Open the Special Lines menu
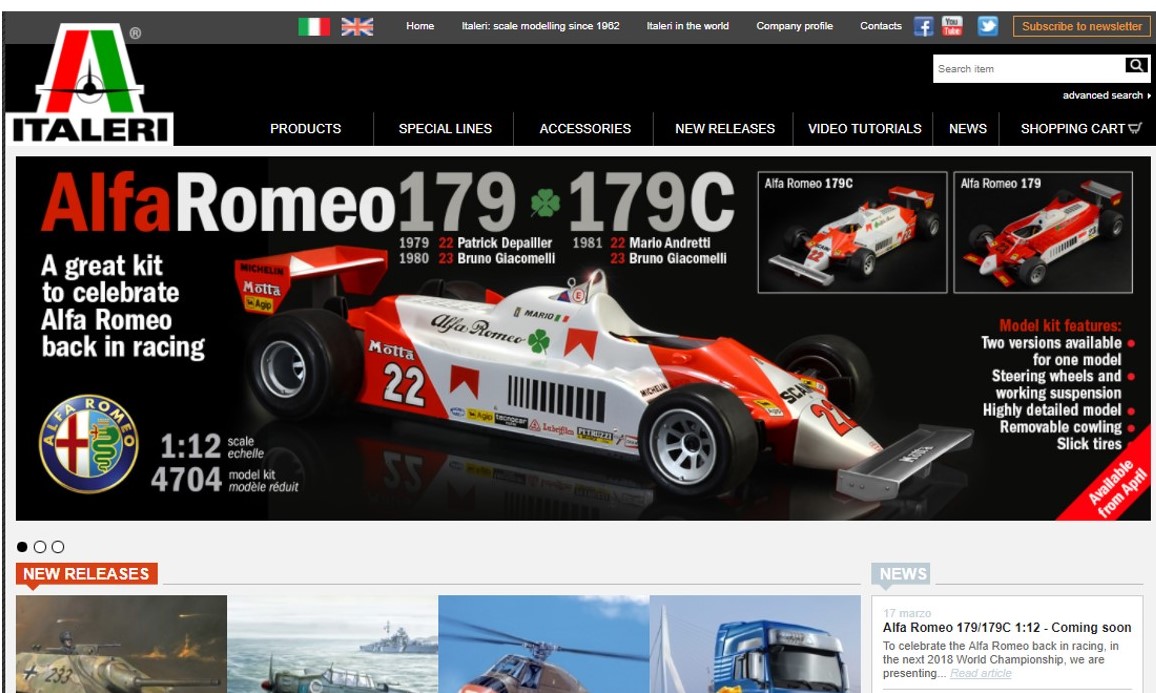The width and height of the screenshot is (1156, 693). (445, 129)
